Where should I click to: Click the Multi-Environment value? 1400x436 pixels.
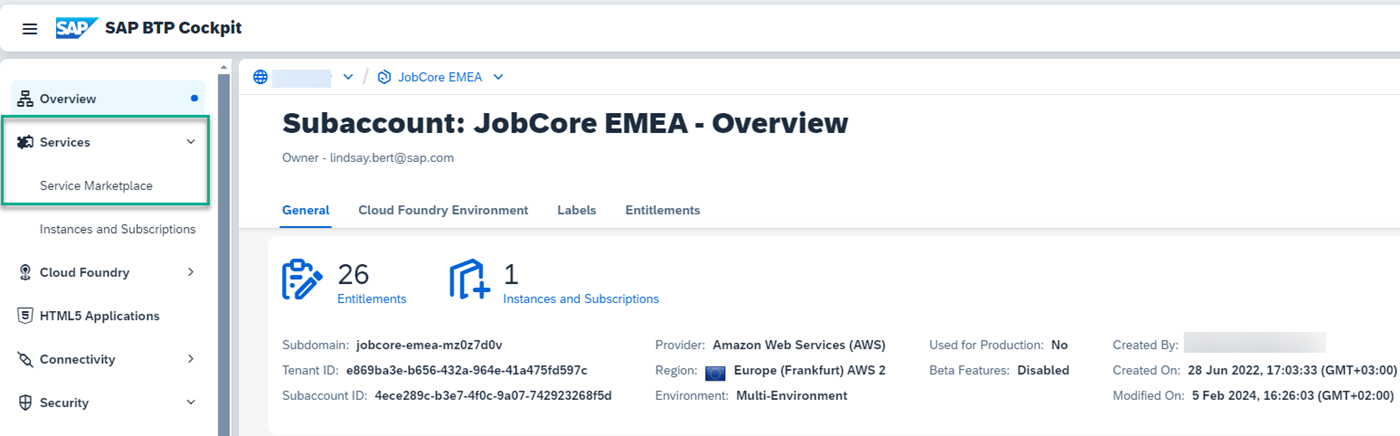click(x=792, y=396)
